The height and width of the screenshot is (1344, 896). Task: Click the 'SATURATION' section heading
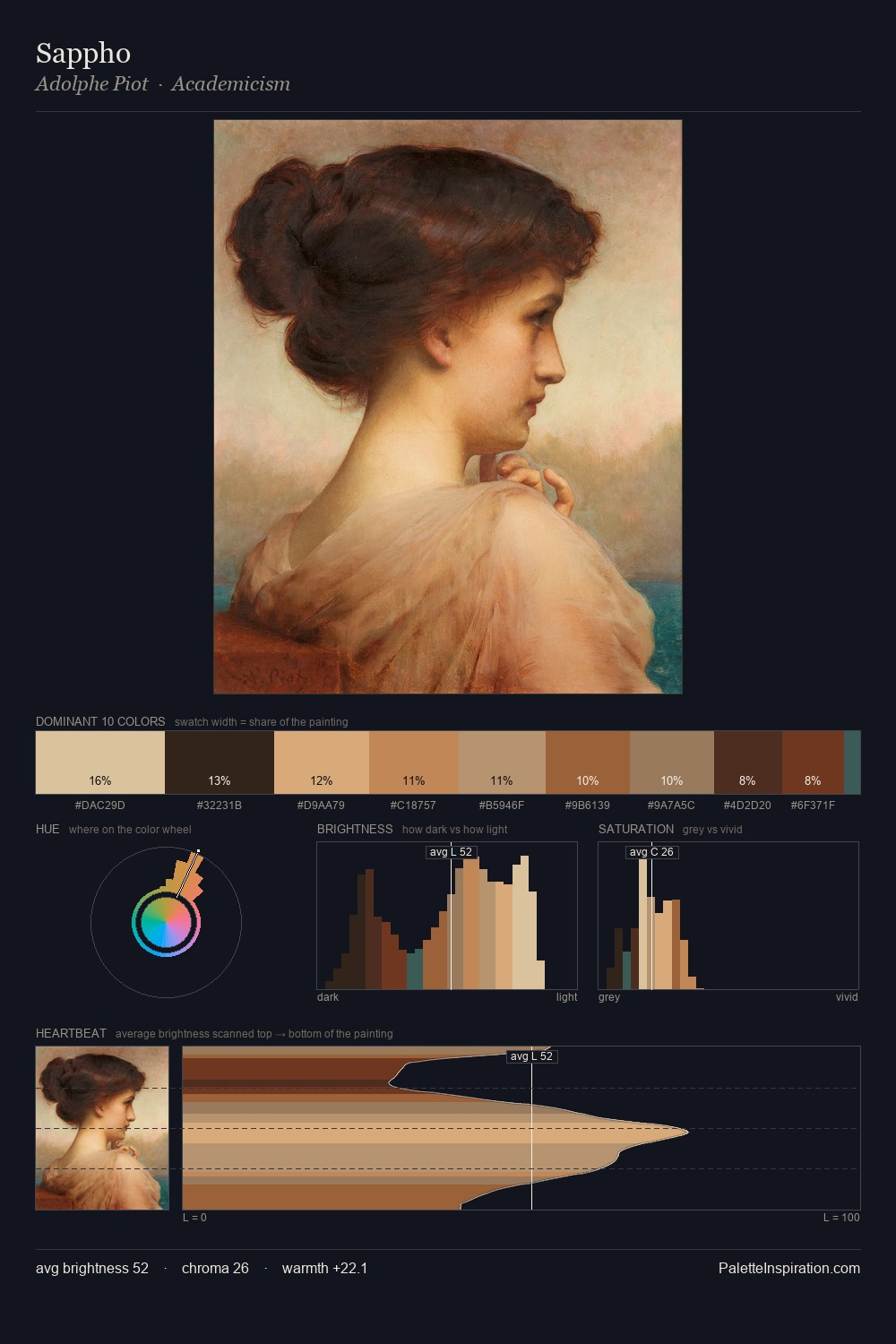coord(636,829)
